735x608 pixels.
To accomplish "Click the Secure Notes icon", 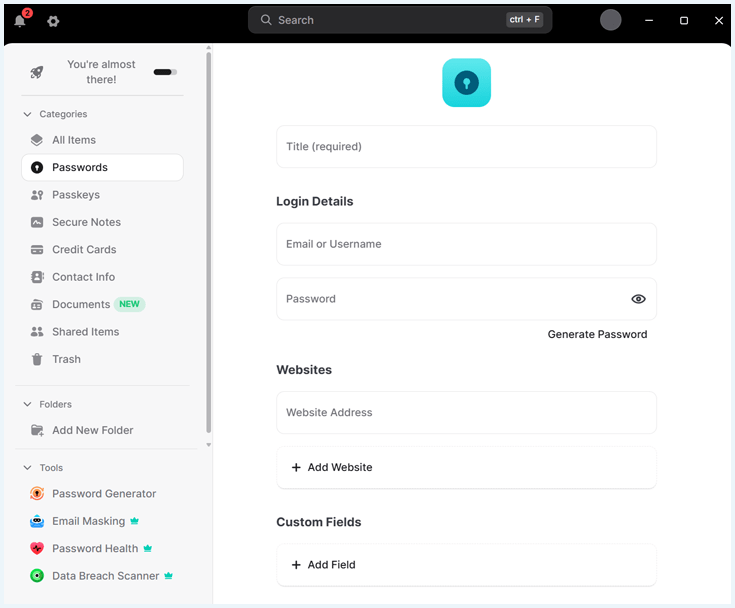I will (x=37, y=222).
